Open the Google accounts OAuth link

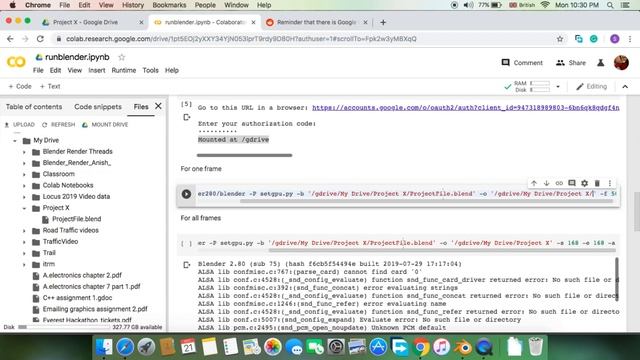[466, 108]
